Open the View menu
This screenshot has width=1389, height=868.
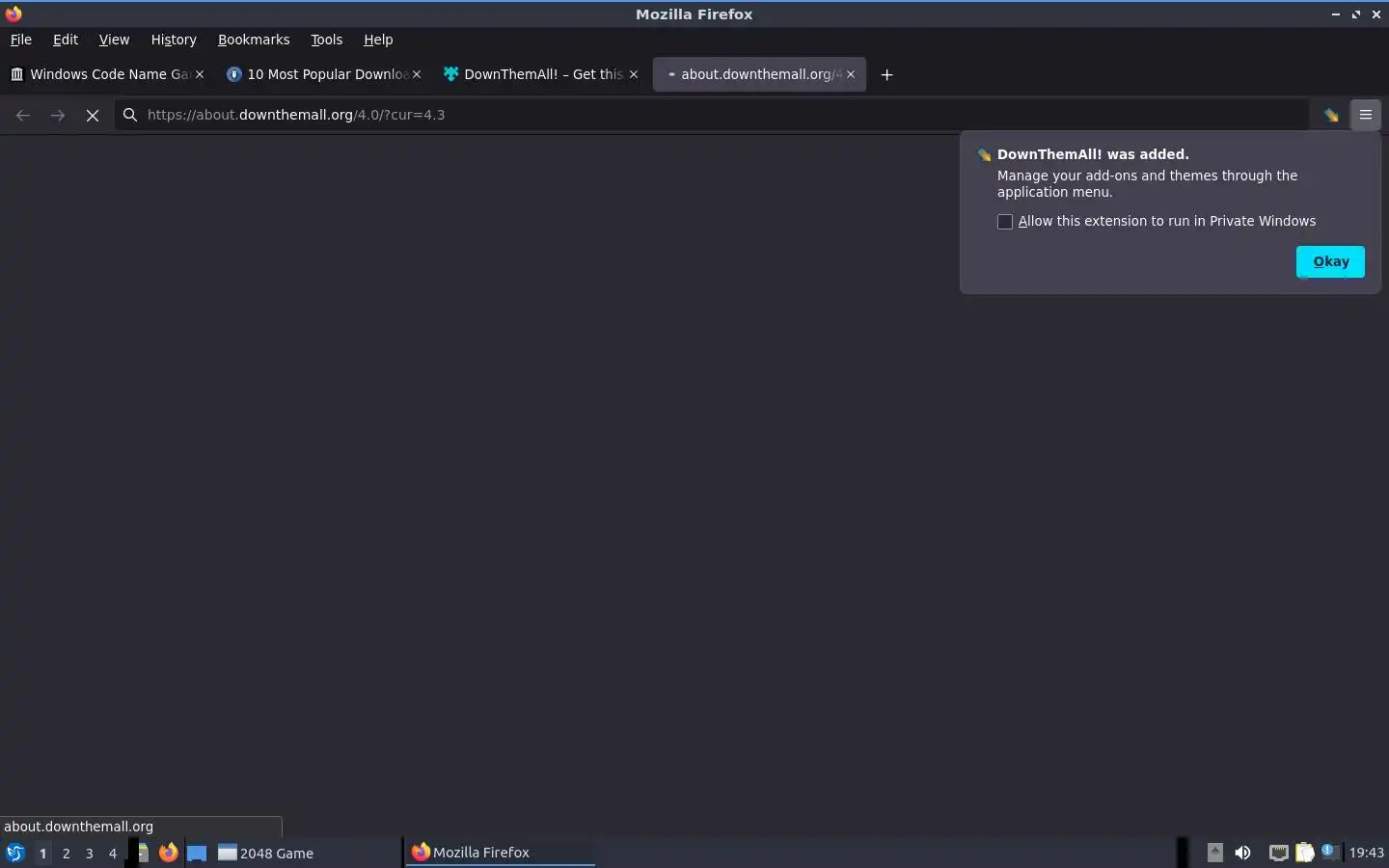tap(114, 40)
